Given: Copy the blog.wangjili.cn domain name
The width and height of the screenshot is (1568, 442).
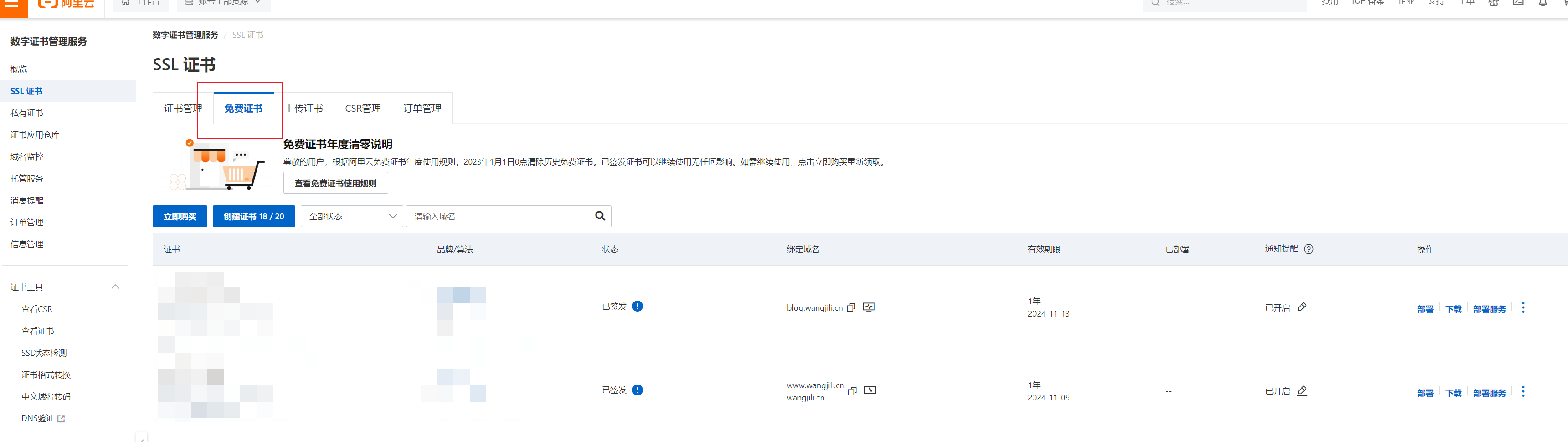Looking at the screenshot, I should pyautogui.click(x=852, y=307).
